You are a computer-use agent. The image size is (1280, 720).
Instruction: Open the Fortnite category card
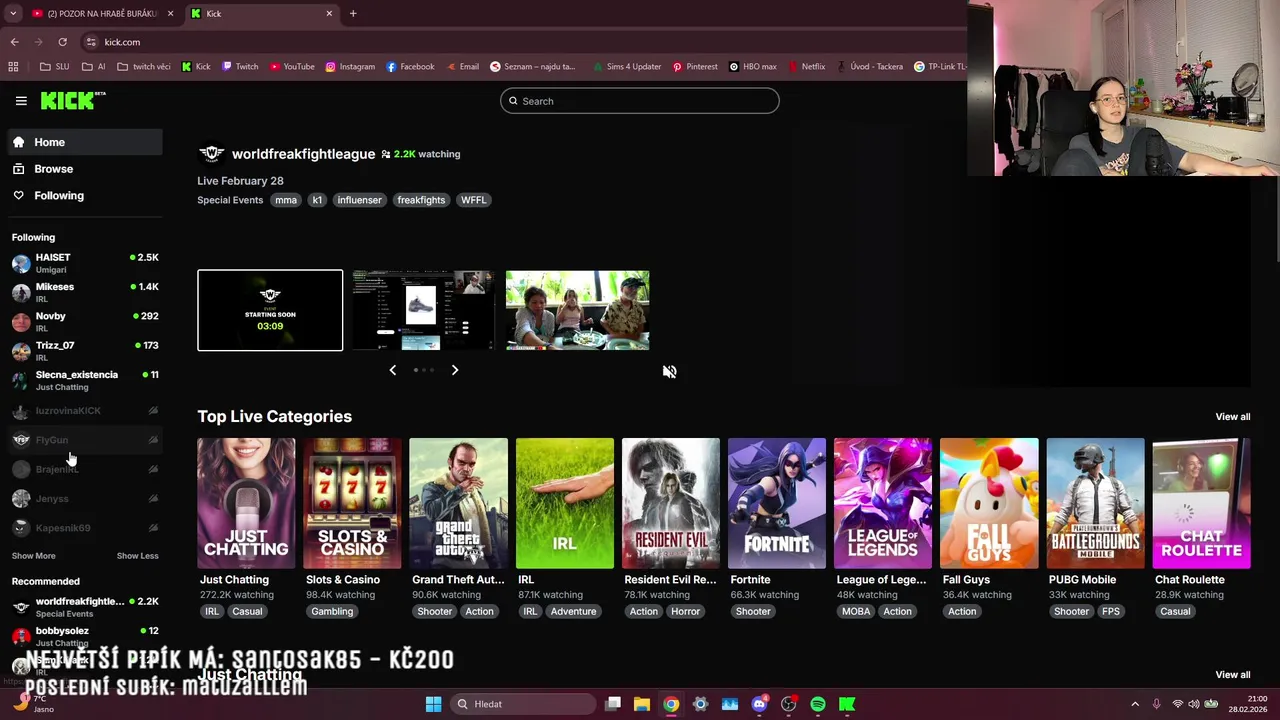777,503
